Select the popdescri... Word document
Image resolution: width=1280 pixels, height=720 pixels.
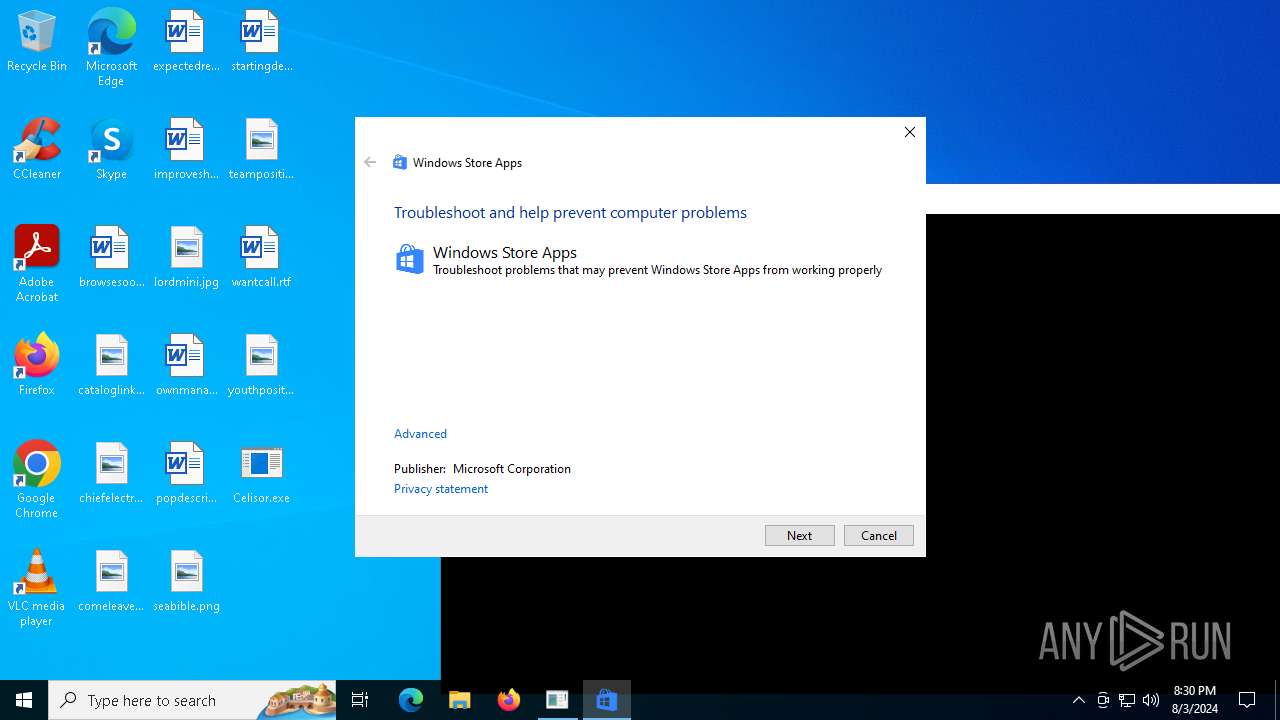tap(185, 474)
